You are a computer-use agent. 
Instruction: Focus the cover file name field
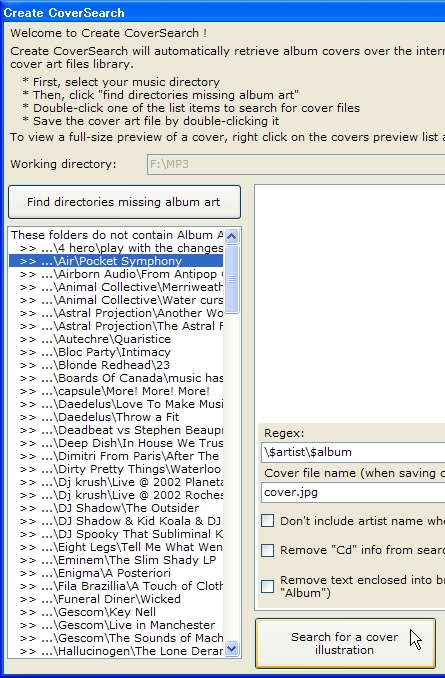click(x=353, y=493)
